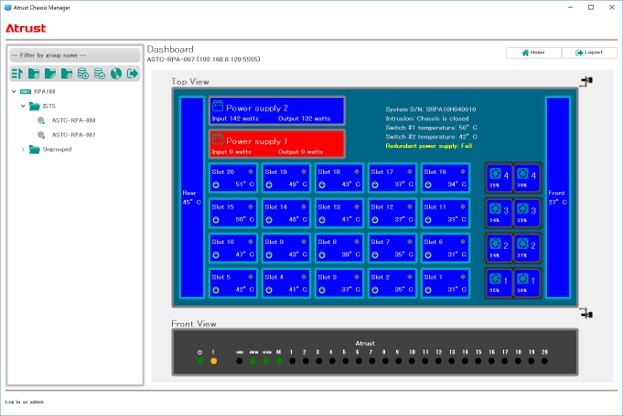Select the red Power supply 1 module

tap(276, 144)
